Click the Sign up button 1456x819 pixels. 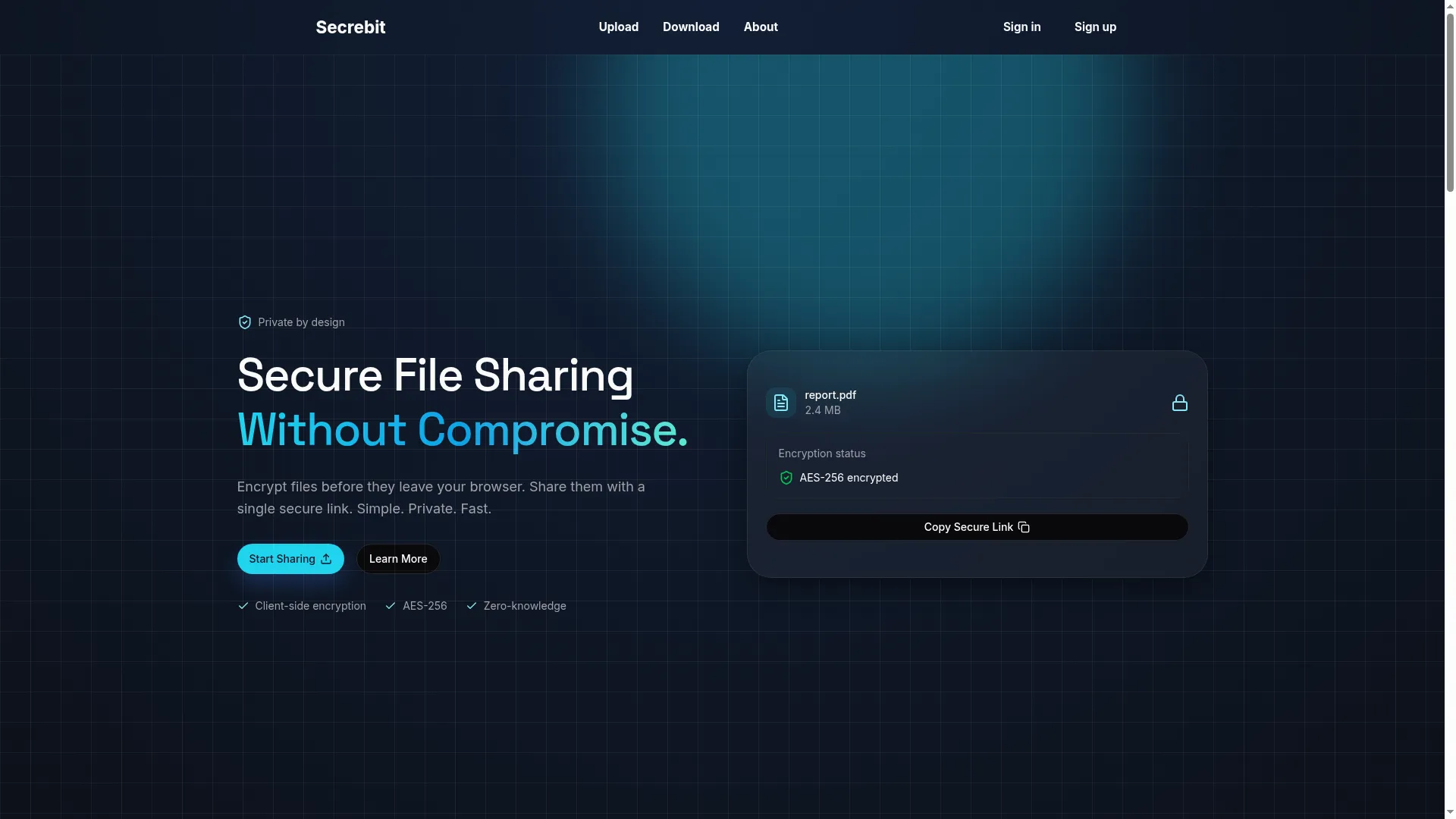(1095, 27)
